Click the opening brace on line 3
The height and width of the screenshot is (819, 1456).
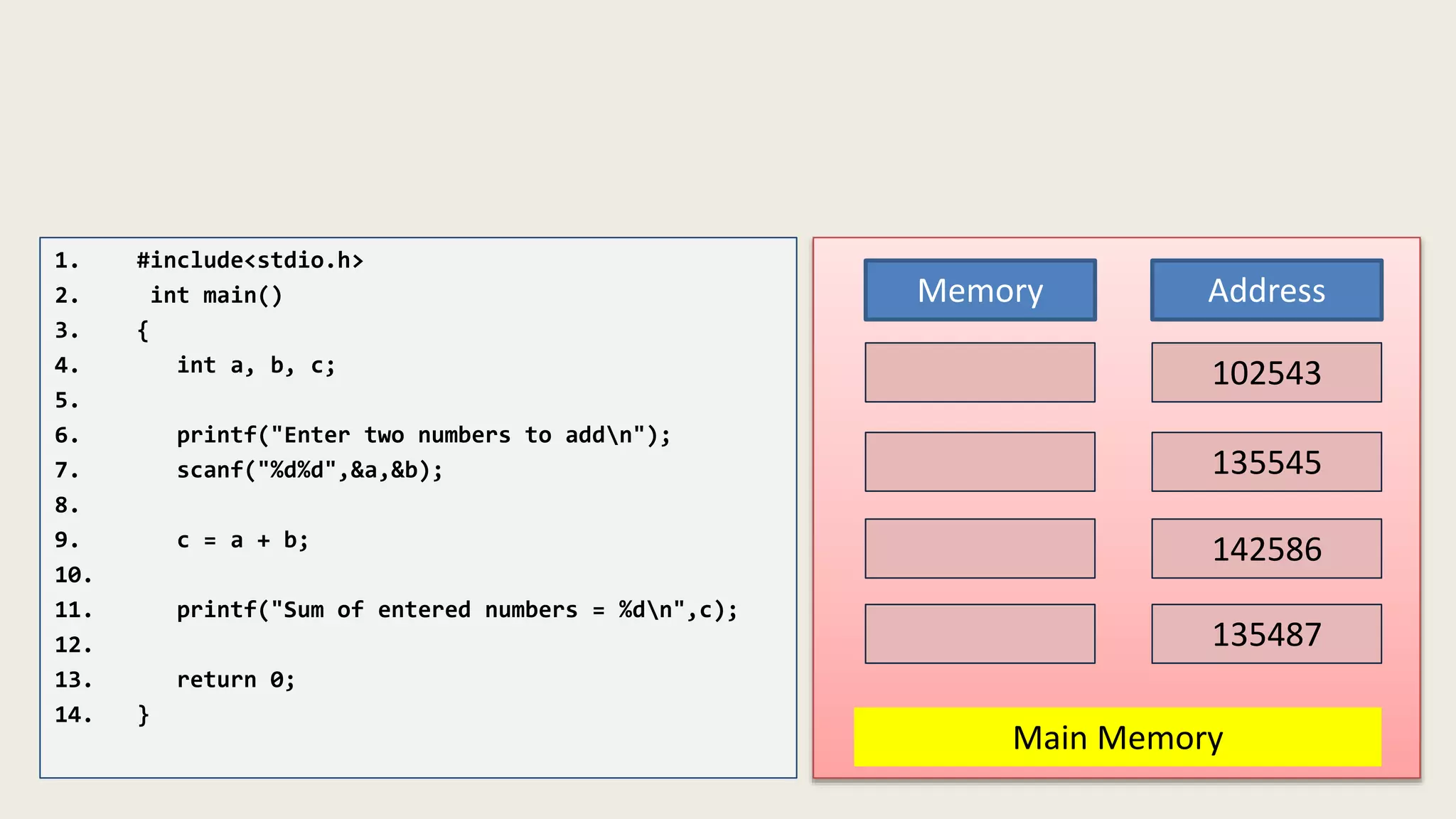click(x=143, y=331)
